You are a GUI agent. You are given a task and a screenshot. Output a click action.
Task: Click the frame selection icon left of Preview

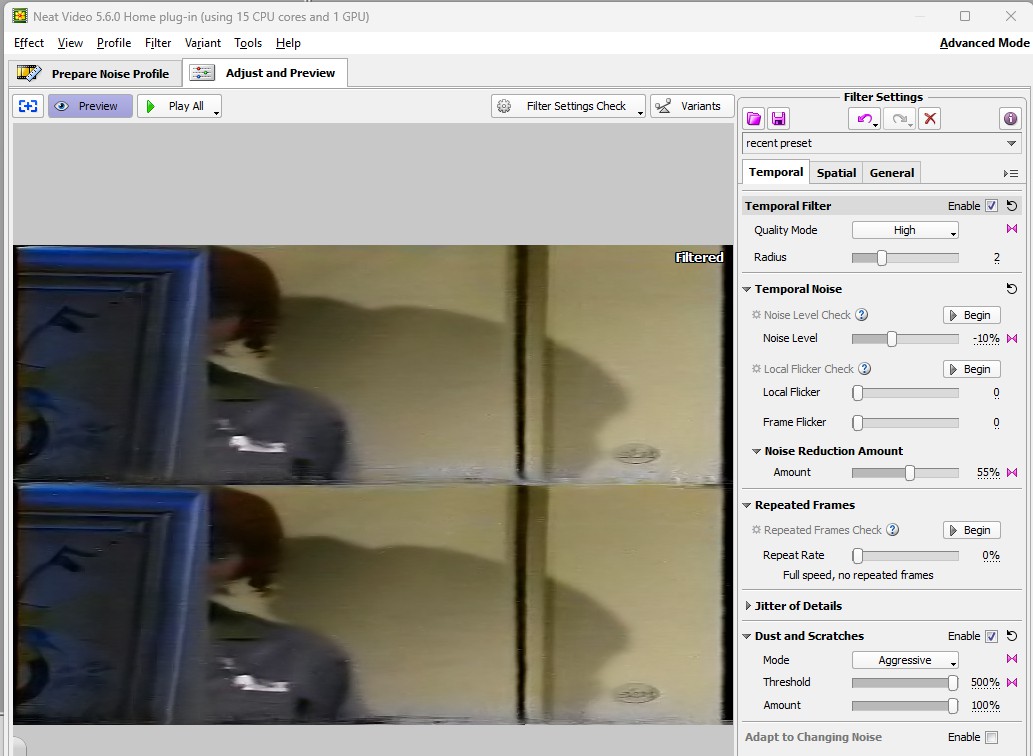click(x=28, y=106)
